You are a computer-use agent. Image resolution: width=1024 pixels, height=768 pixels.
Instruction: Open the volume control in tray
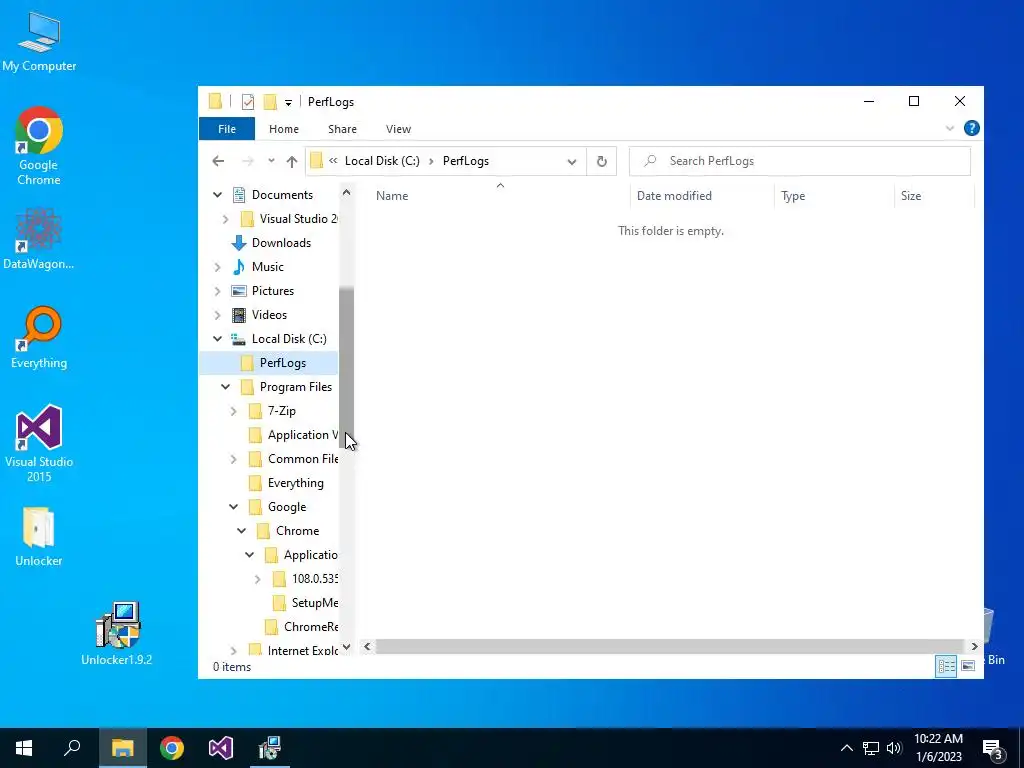click(894, 748)
